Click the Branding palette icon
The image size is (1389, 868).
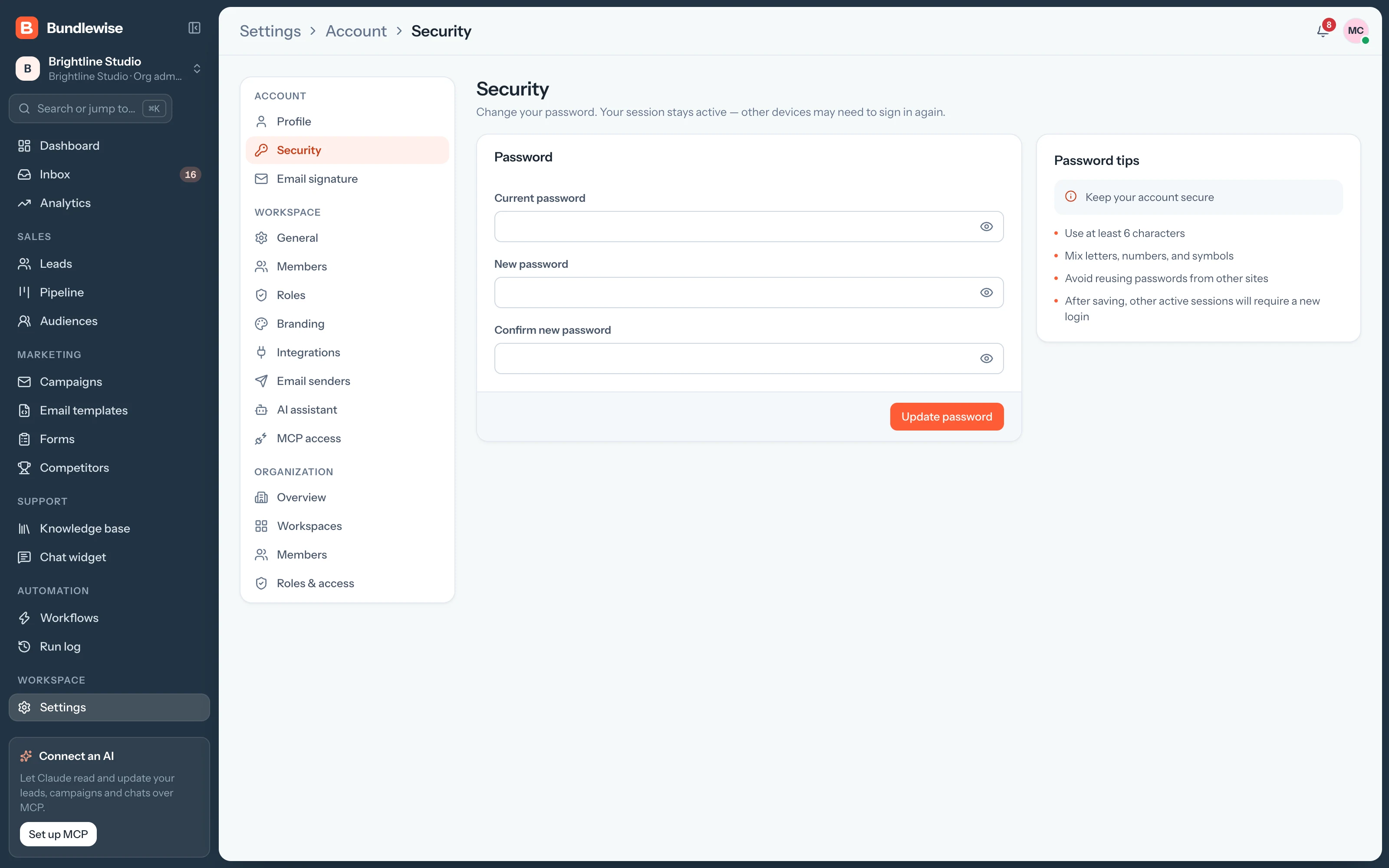pyautogui.click(x=261, y=324)
